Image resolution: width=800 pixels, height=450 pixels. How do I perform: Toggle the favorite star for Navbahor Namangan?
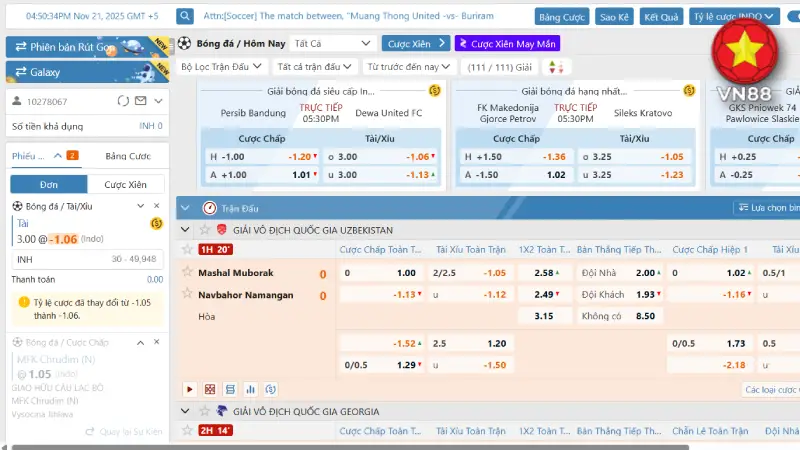[186, 294]
